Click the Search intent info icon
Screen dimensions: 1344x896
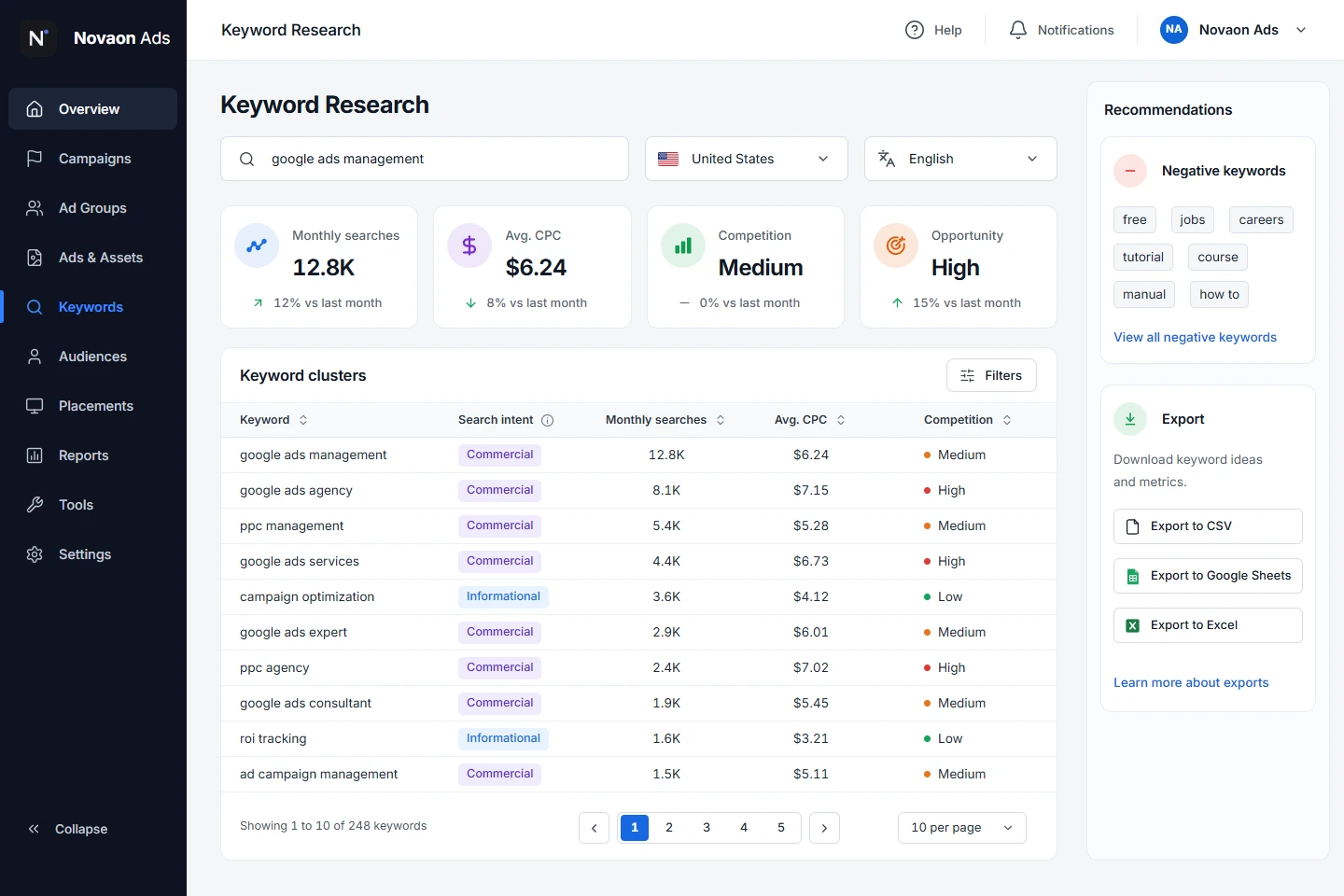click(x=548, y=420)
